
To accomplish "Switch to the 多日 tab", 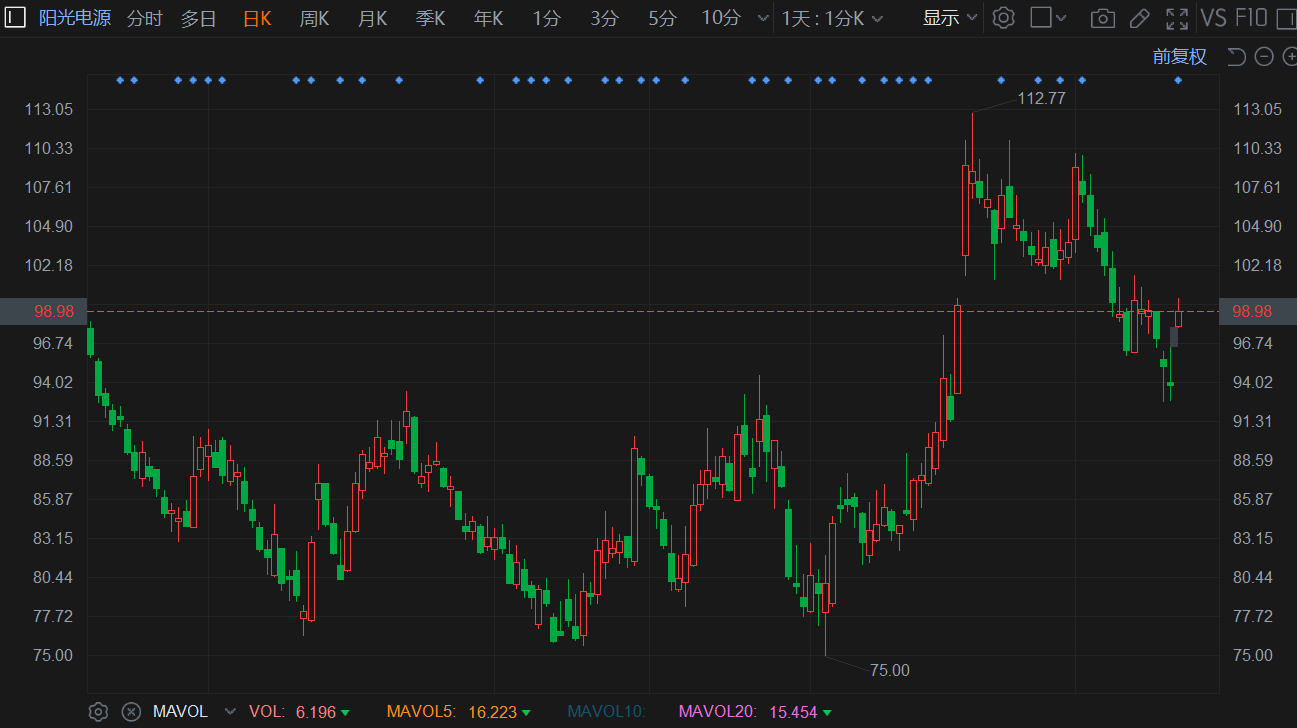I will pyautogui.click(x=198, y=18).
